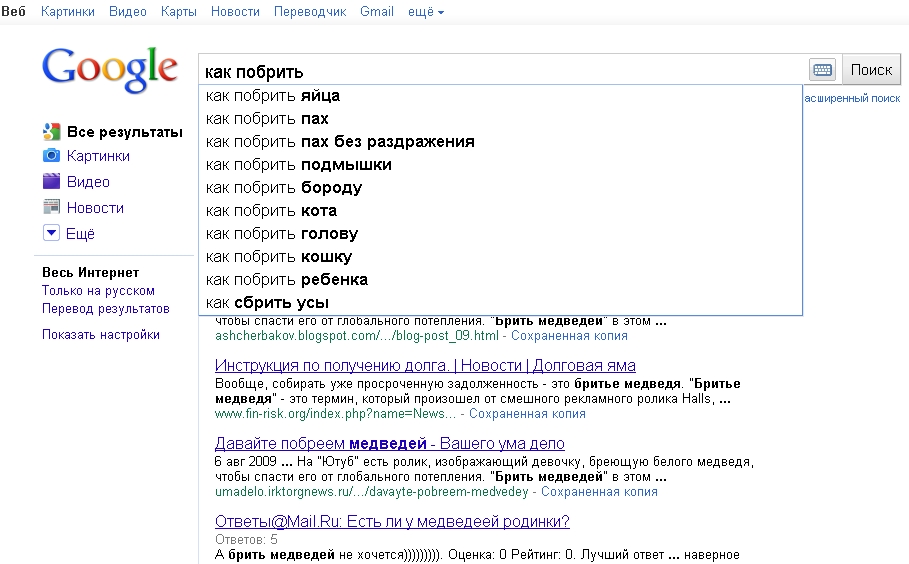Click the icon beside Все результаты

[x=52, y=131]
